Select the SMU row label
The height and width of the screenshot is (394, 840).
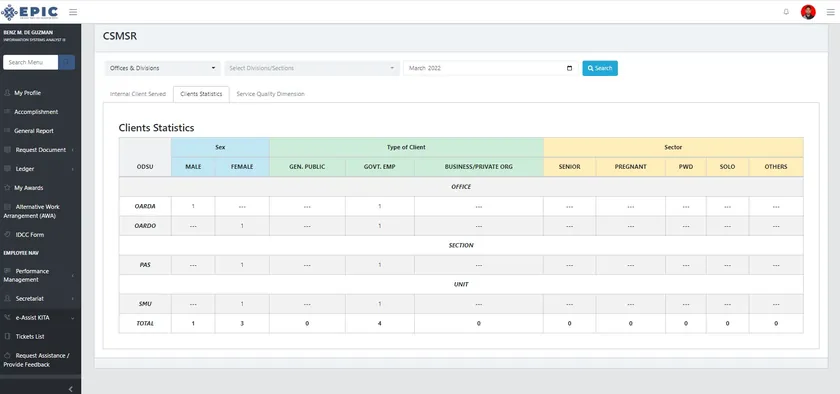[x=145, y=304]
